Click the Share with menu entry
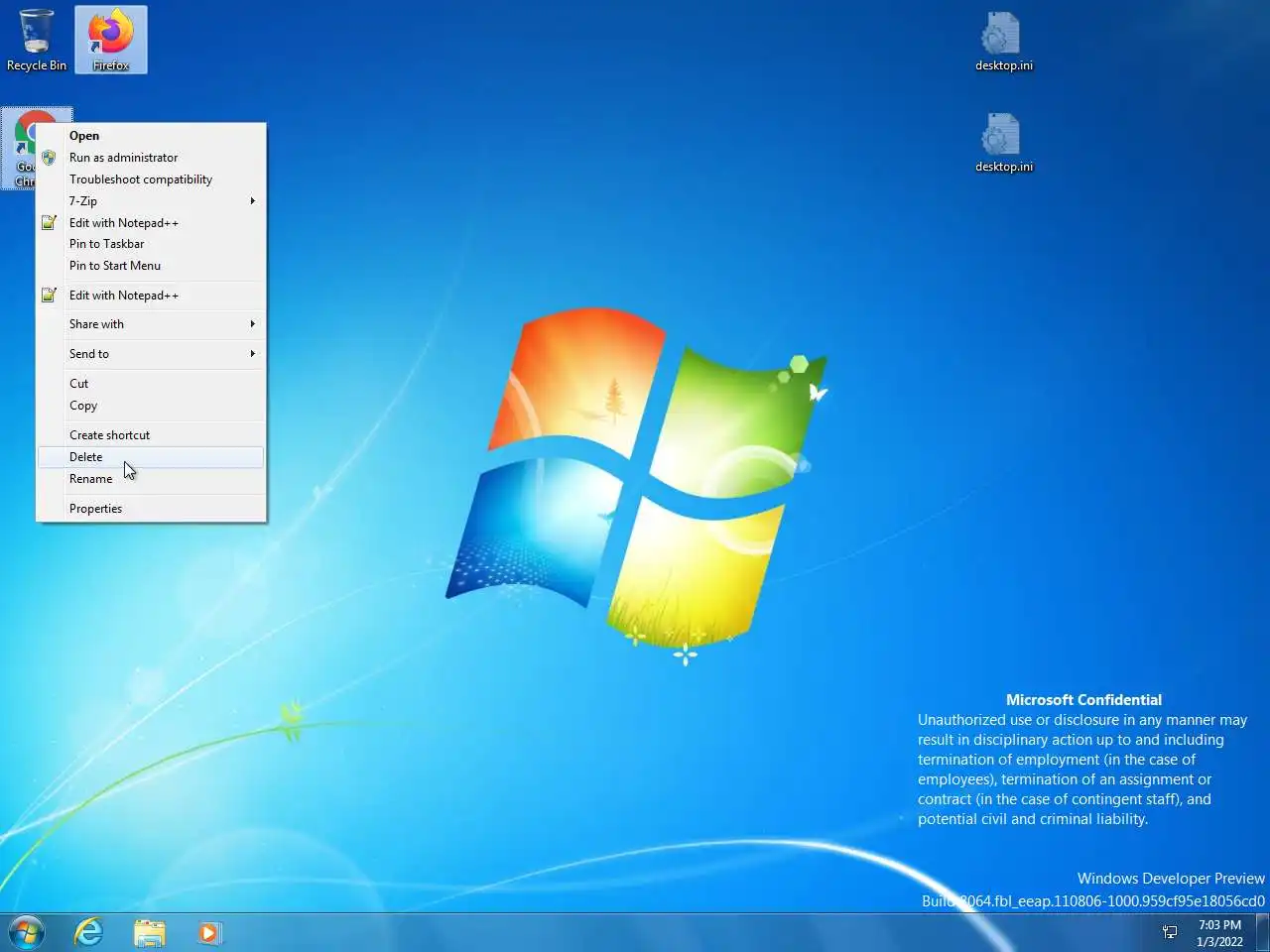The image size is (1270, 952). tap(151, 324)
